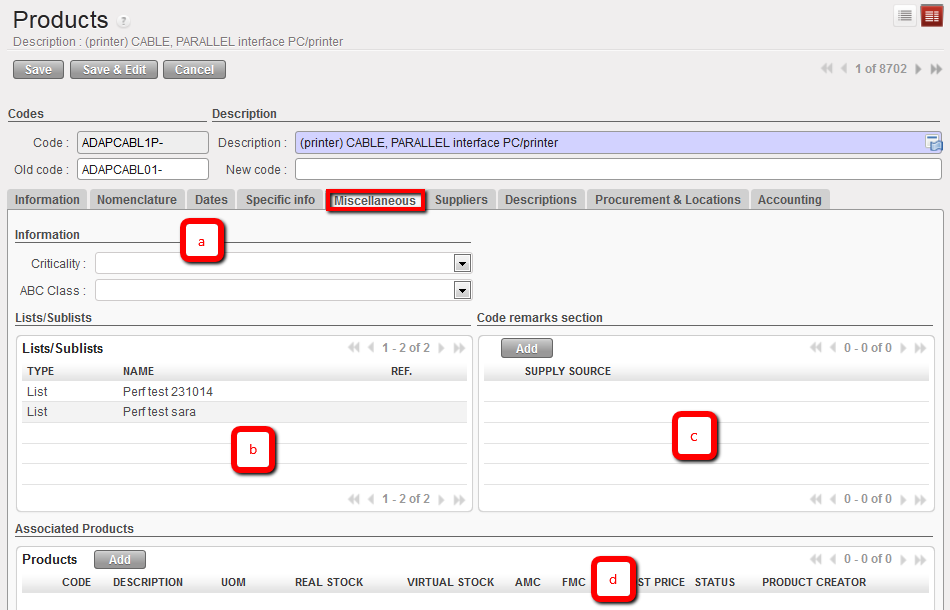Open the Accounting tab
950x610 pixels.
tap(789, 200)
